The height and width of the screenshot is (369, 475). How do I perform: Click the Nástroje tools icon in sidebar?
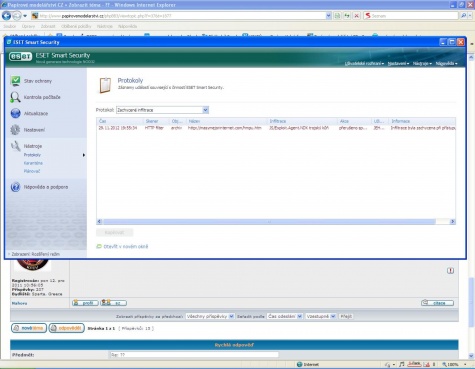coord(15,146)
